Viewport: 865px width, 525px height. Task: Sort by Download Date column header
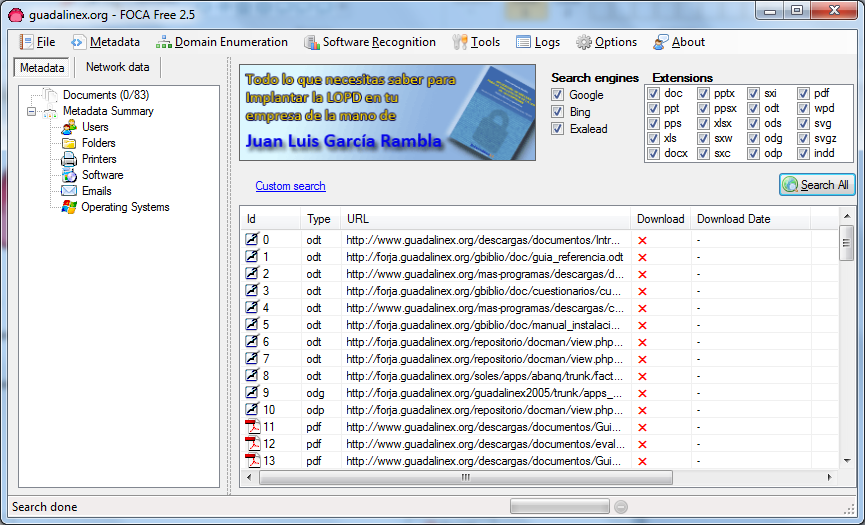click(x=750, y=219)
